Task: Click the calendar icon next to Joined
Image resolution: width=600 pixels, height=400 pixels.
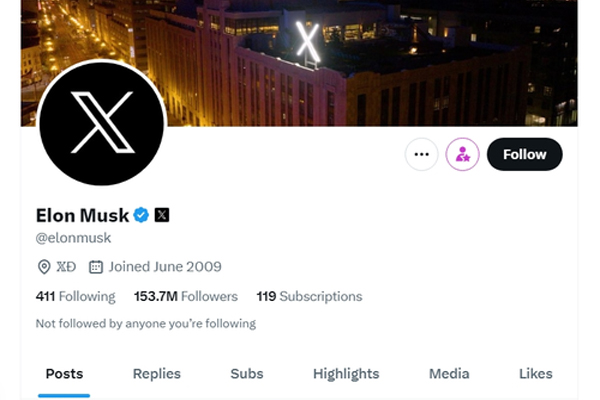Action: [96, 267]
